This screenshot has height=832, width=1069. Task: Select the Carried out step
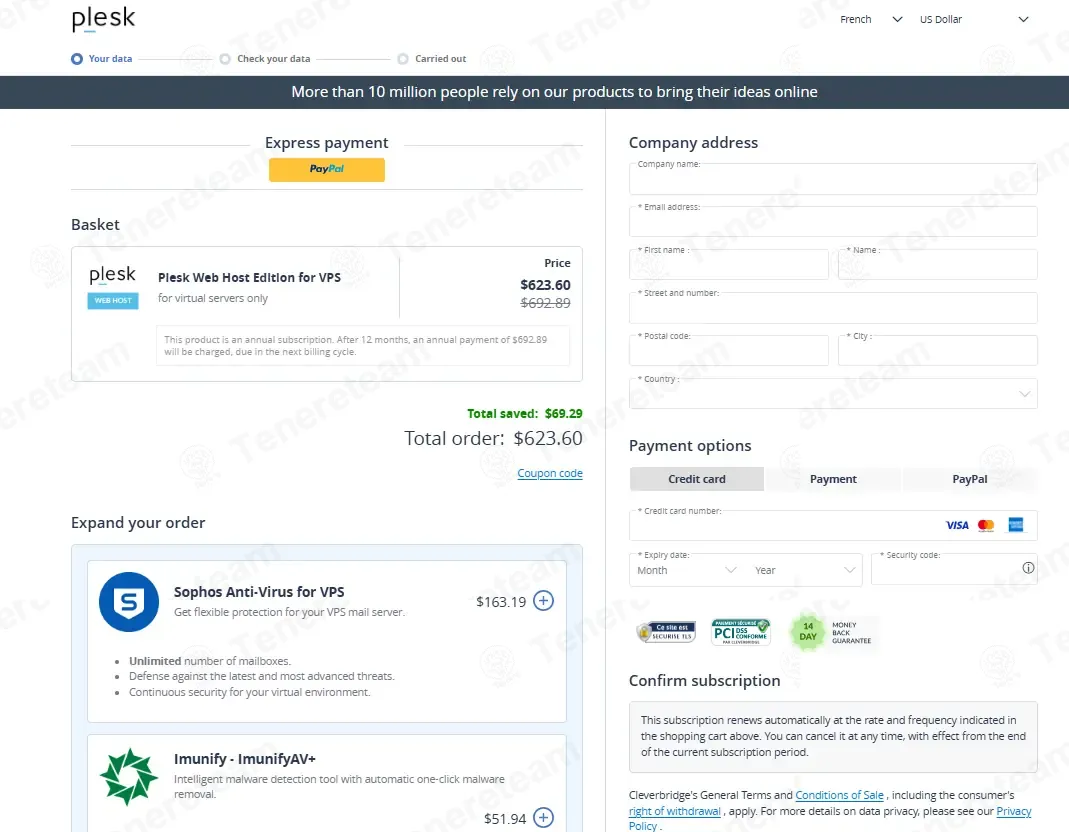click(x=432, y=59)
